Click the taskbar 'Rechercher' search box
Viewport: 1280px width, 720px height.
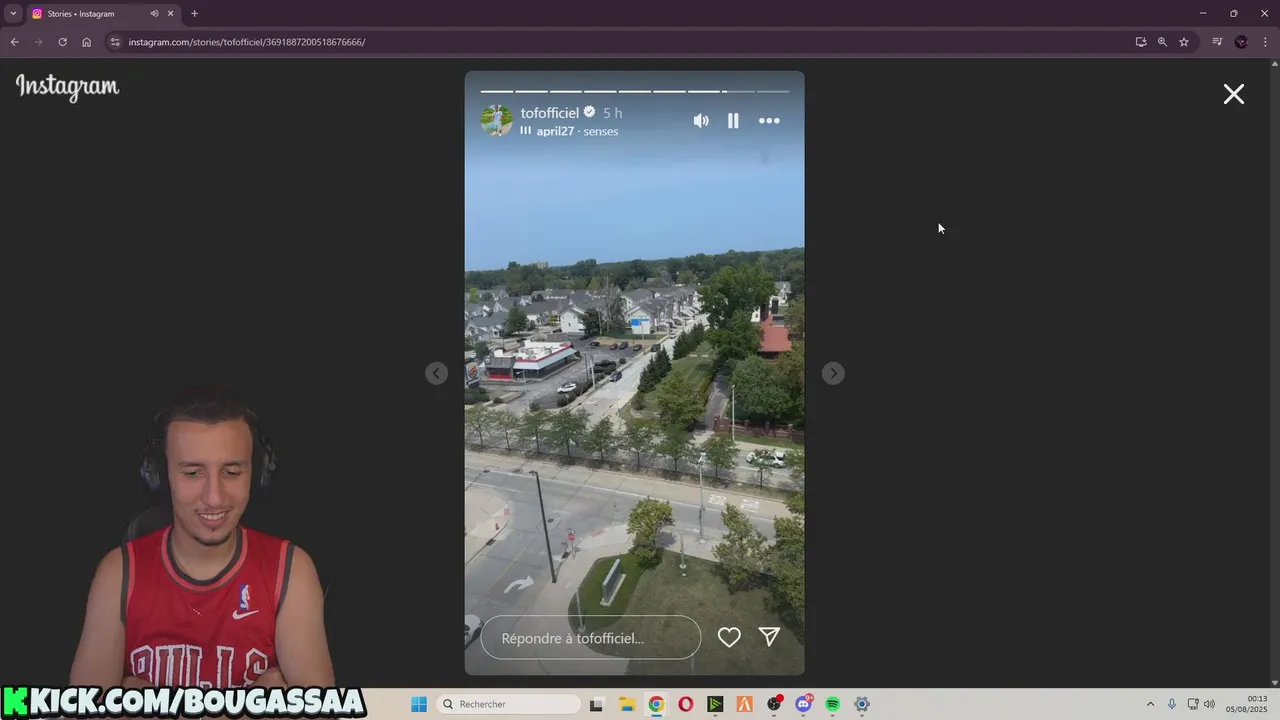[x=509, y=704]
